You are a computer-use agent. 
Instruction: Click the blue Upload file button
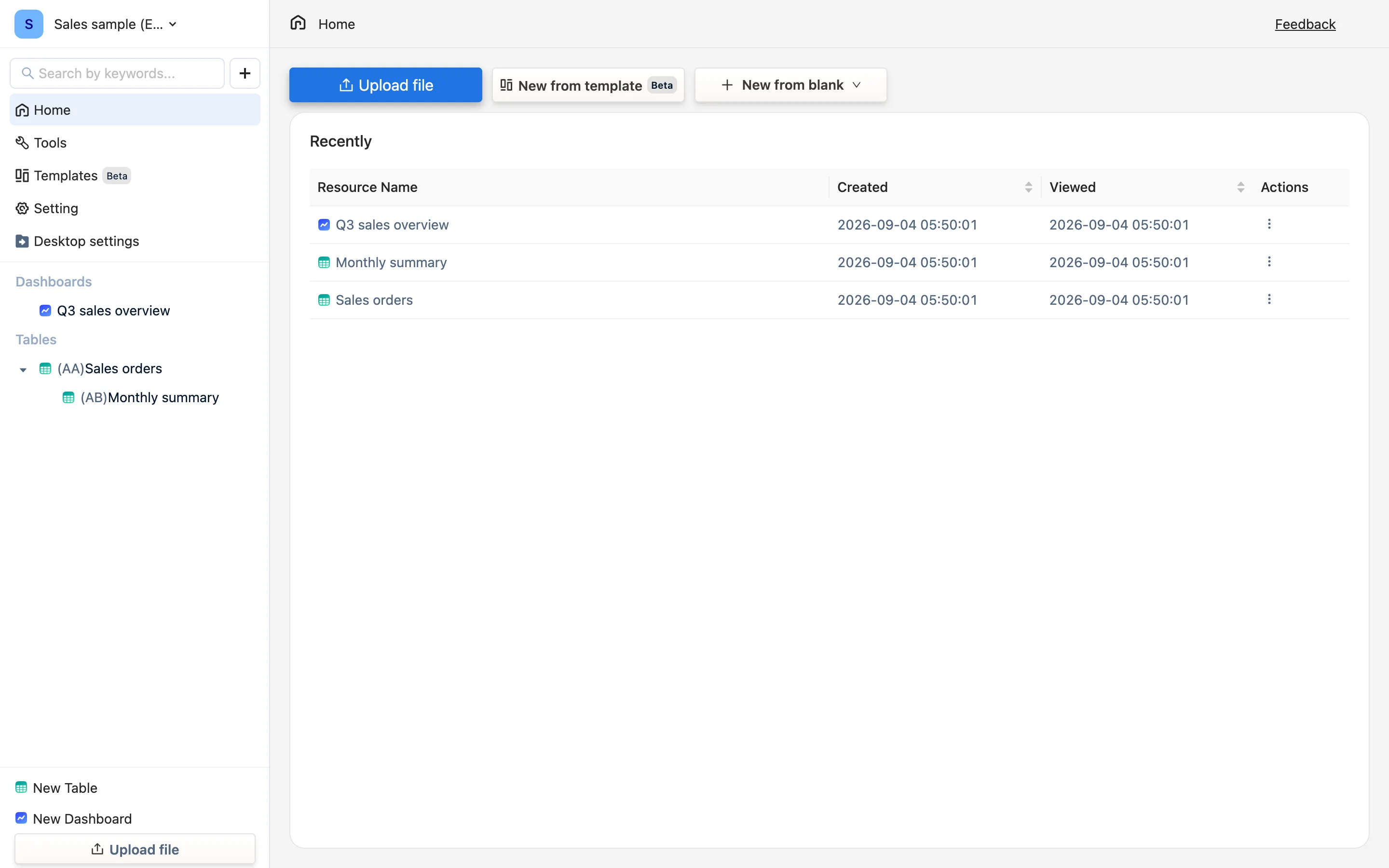click(386, 85)
